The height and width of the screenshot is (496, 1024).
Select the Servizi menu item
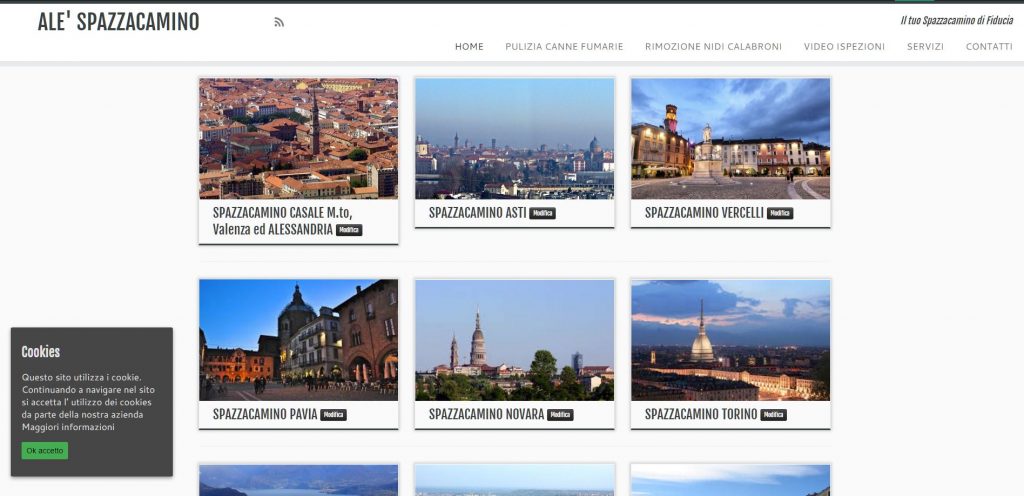click(x=925, y=46)
